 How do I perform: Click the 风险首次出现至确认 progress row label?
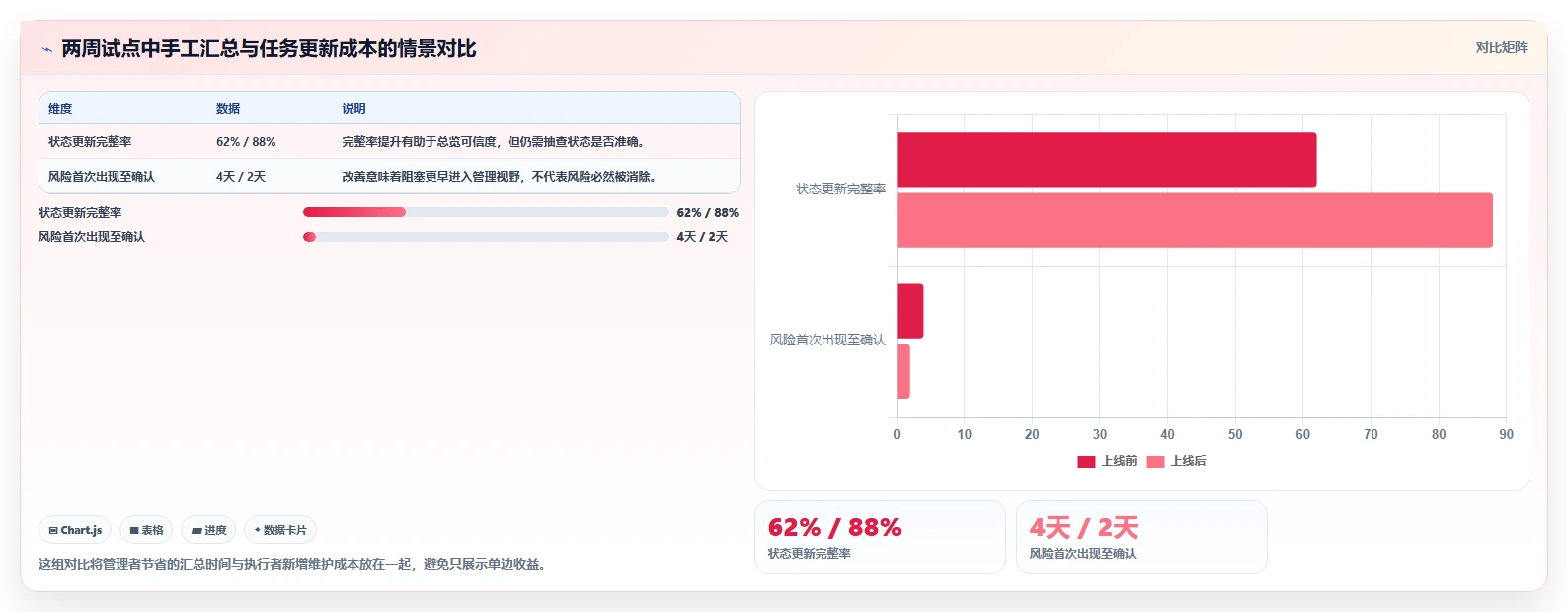pyautogui.click(x=92, y=237)
